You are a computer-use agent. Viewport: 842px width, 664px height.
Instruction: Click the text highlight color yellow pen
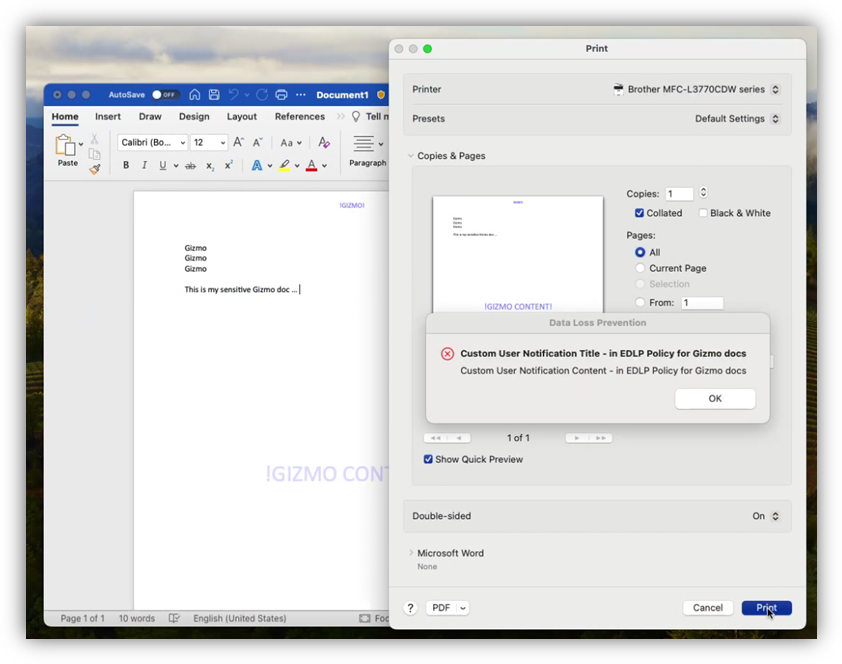[285, 165]
